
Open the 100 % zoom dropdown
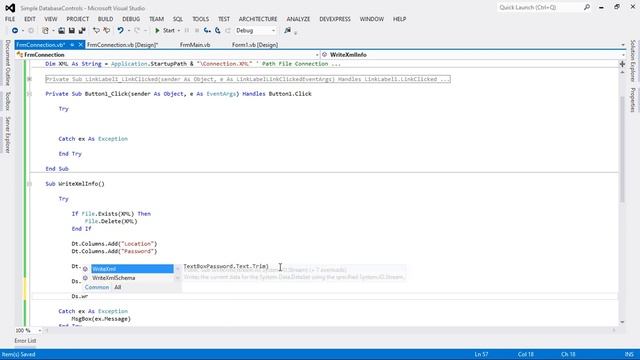coord(40,330)
